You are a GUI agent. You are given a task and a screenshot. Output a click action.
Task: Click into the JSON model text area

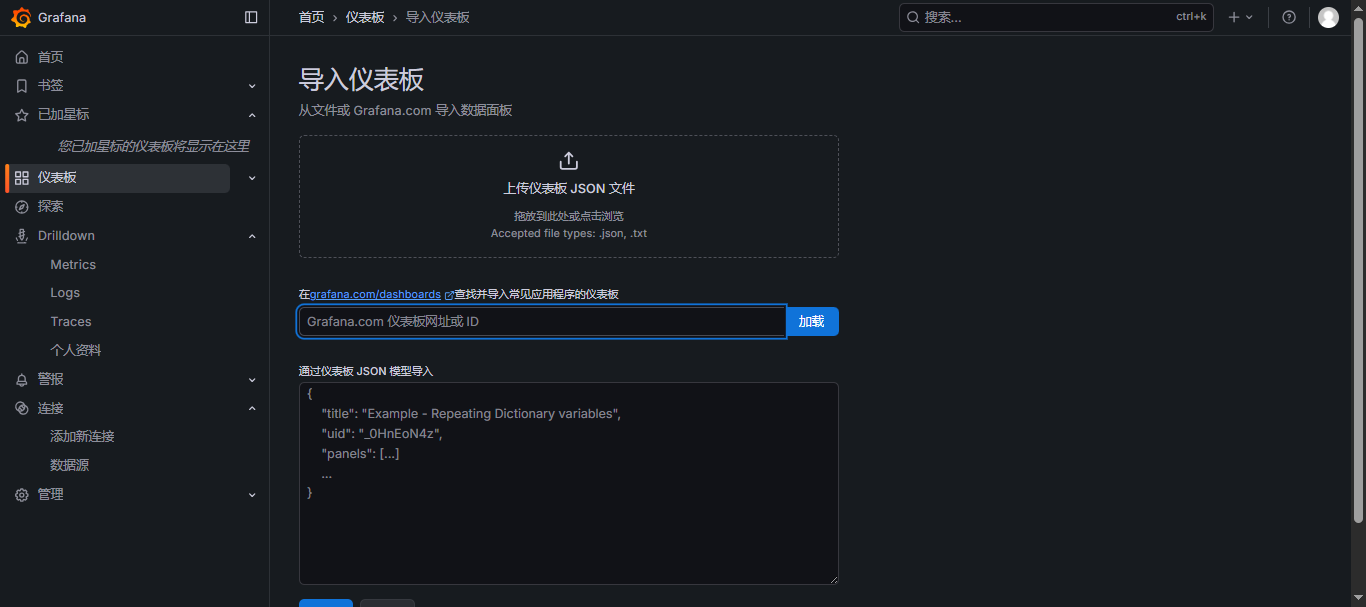[569, 484]
